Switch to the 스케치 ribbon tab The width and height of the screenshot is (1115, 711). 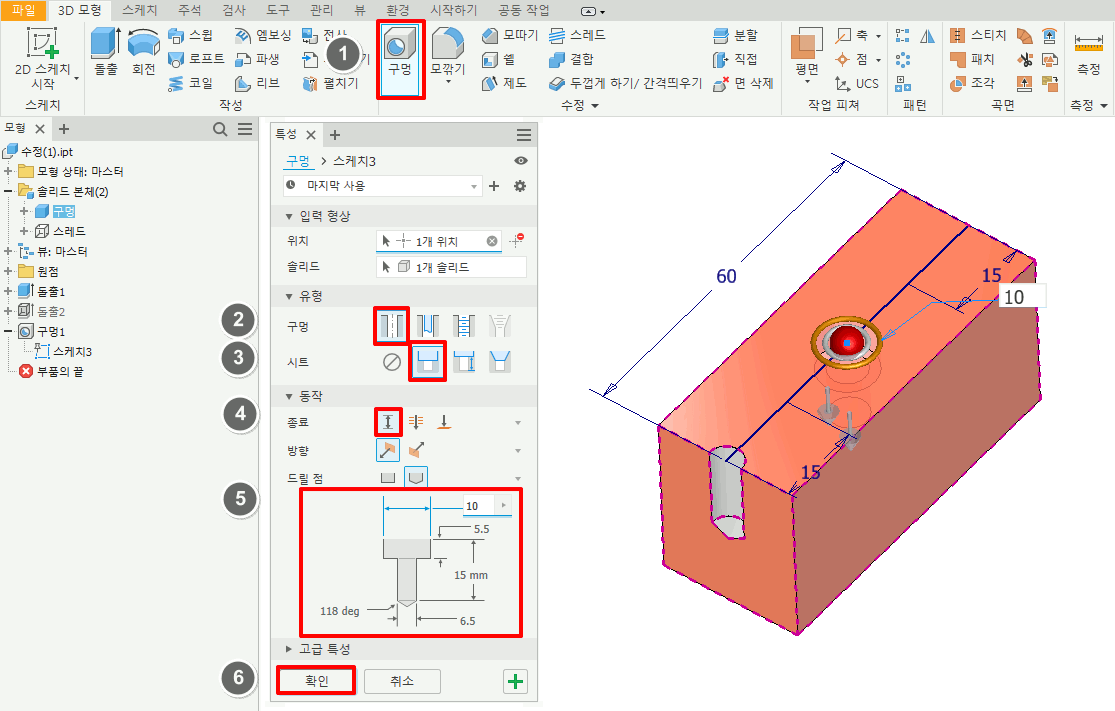point(138,9)
